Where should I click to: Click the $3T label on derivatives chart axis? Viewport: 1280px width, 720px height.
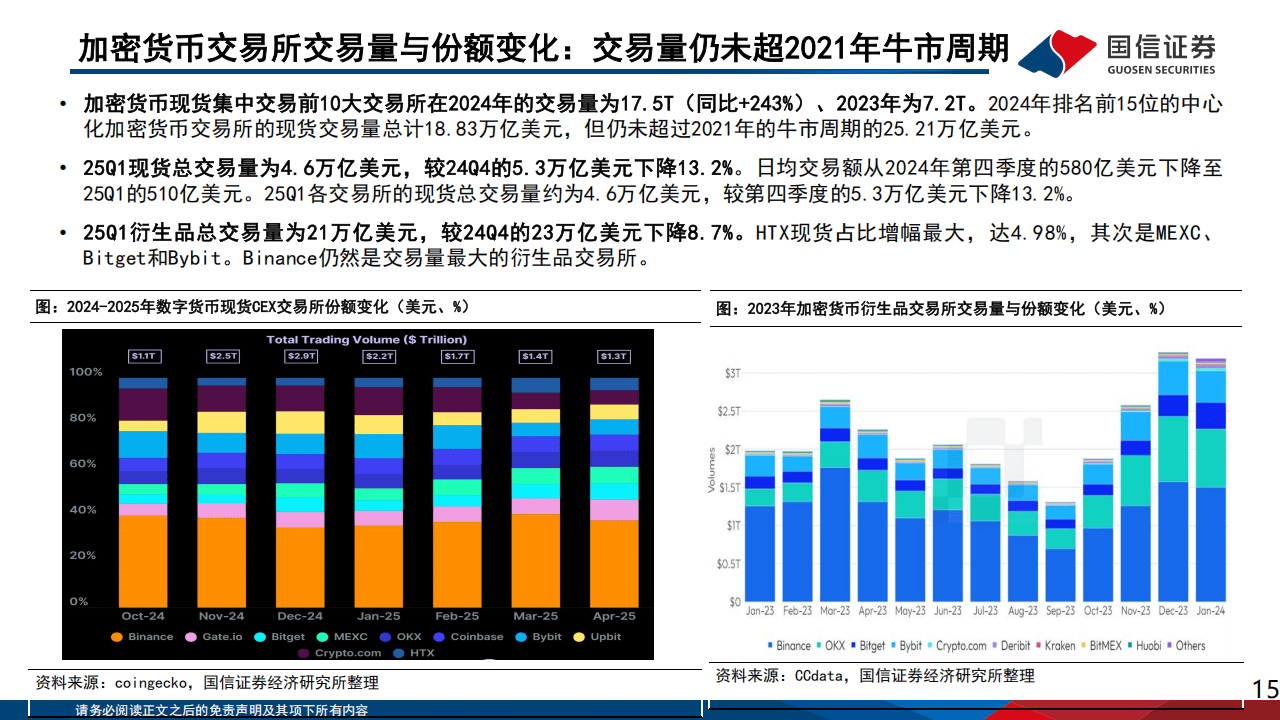click(x=732, y=372)
